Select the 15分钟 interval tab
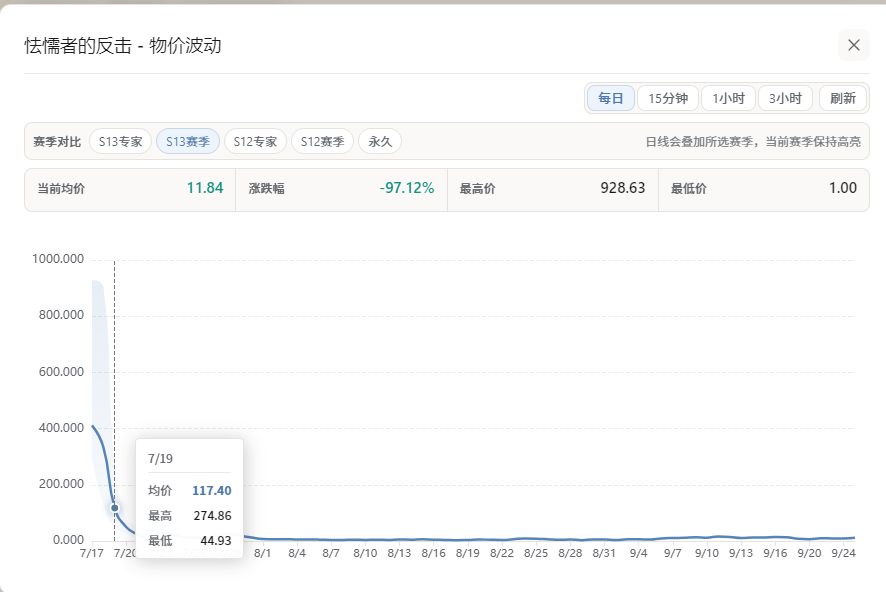 668,98
